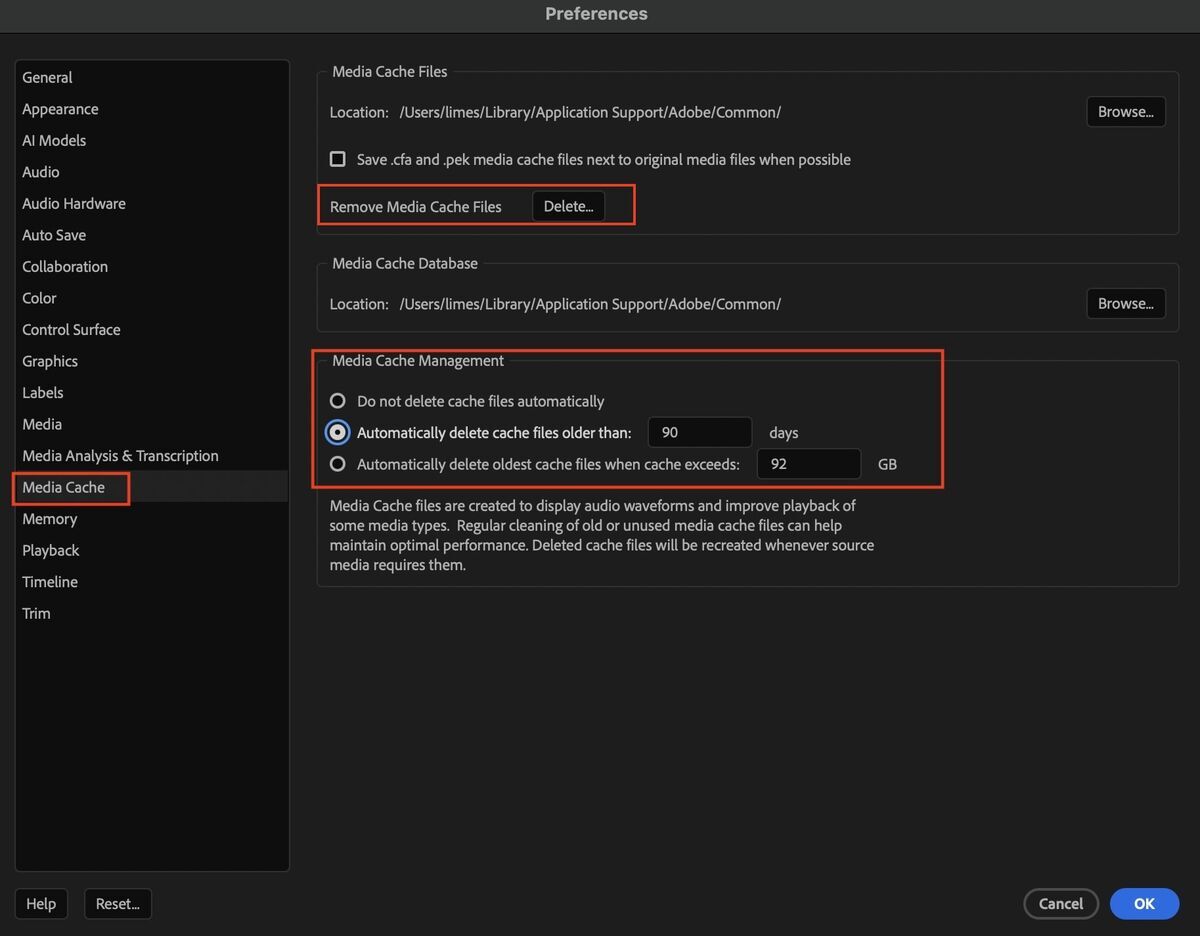Click the Help button

(41, 903)
